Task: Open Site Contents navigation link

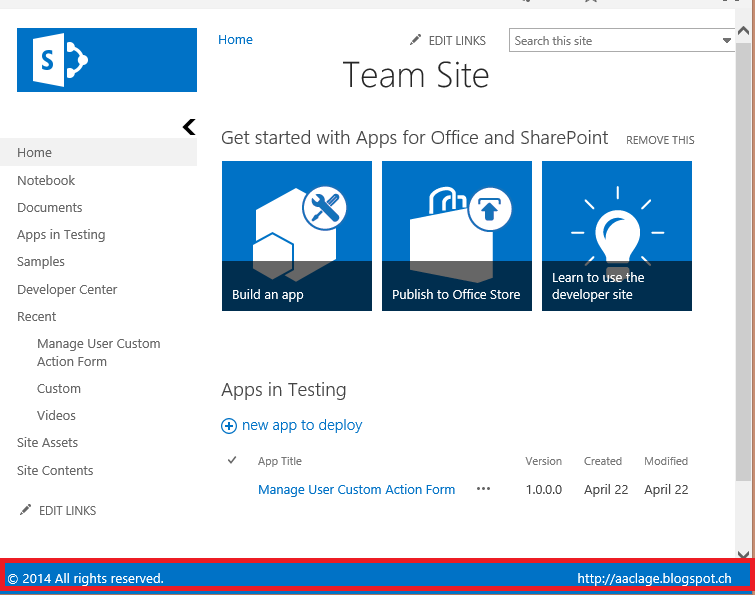Action: tap(55, 470)
